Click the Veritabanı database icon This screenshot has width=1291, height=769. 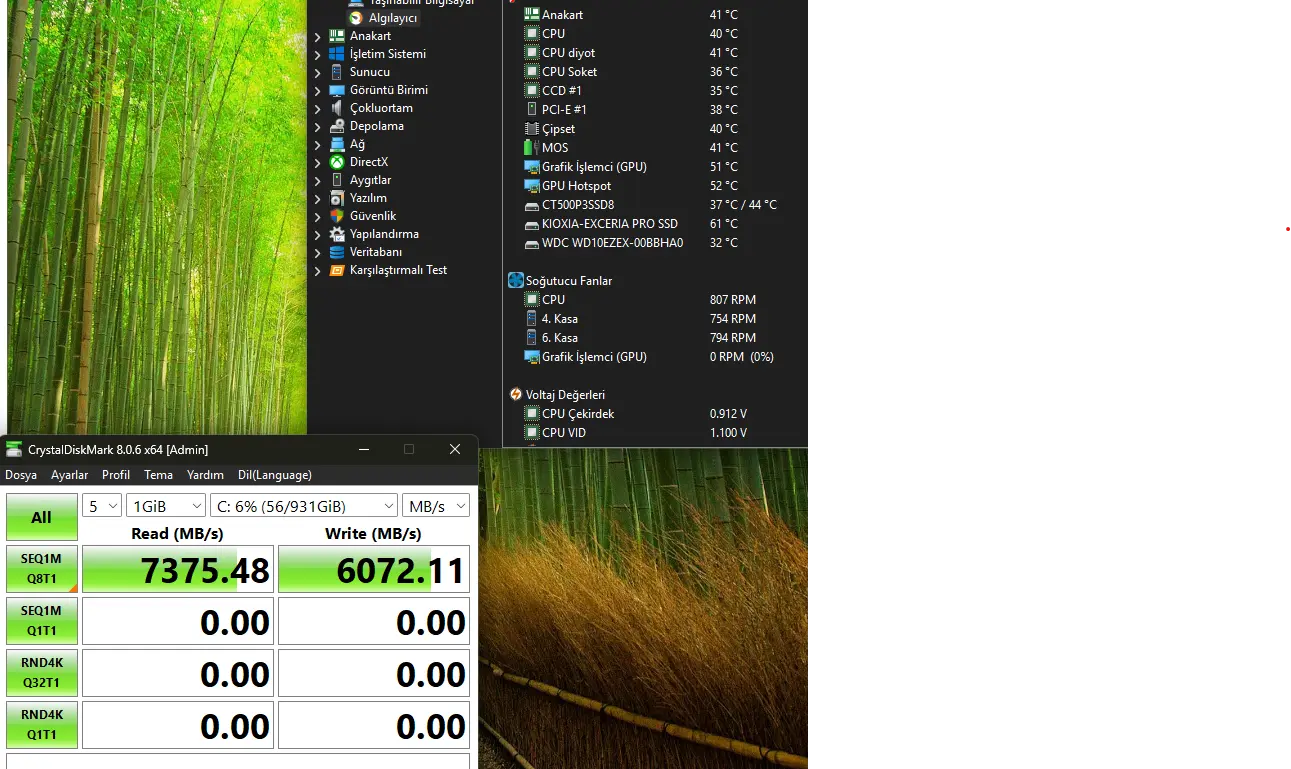337,252
